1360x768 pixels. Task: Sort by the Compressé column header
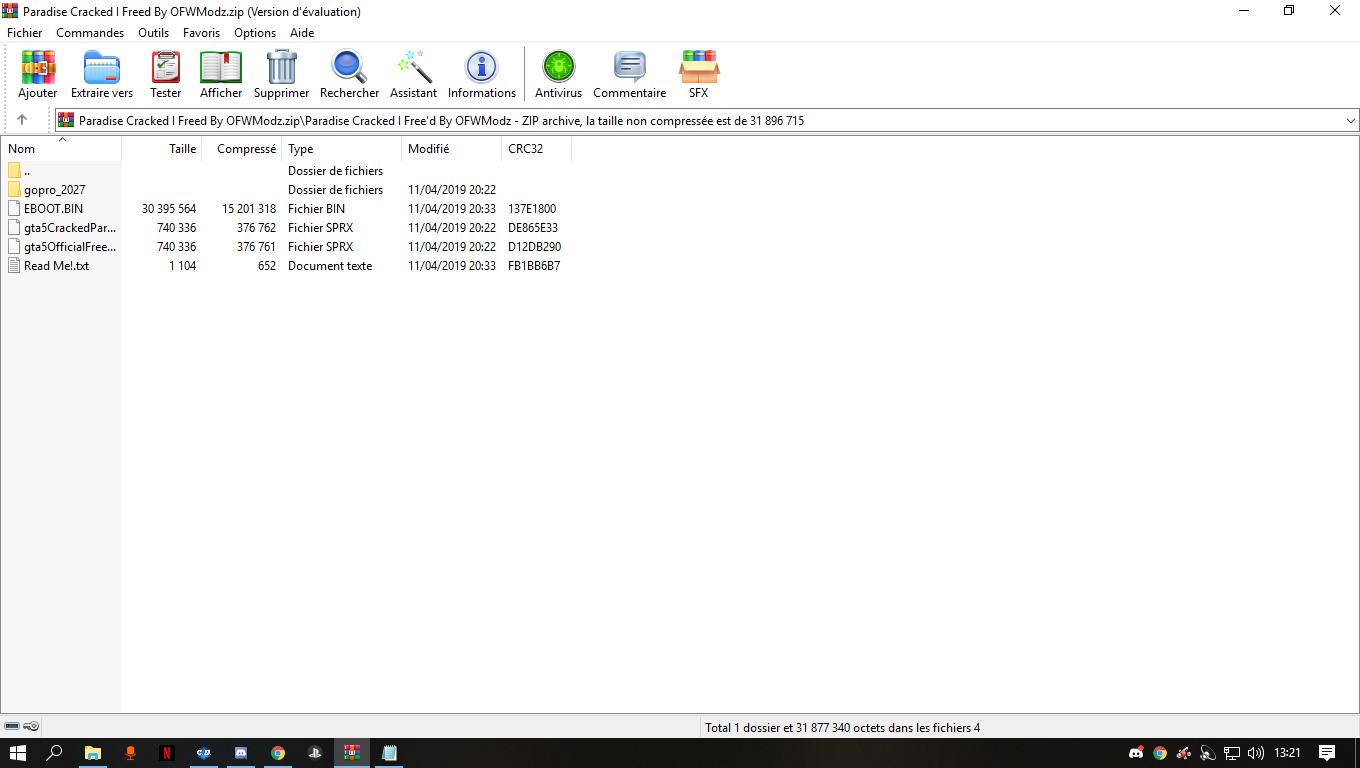point(242,149)
